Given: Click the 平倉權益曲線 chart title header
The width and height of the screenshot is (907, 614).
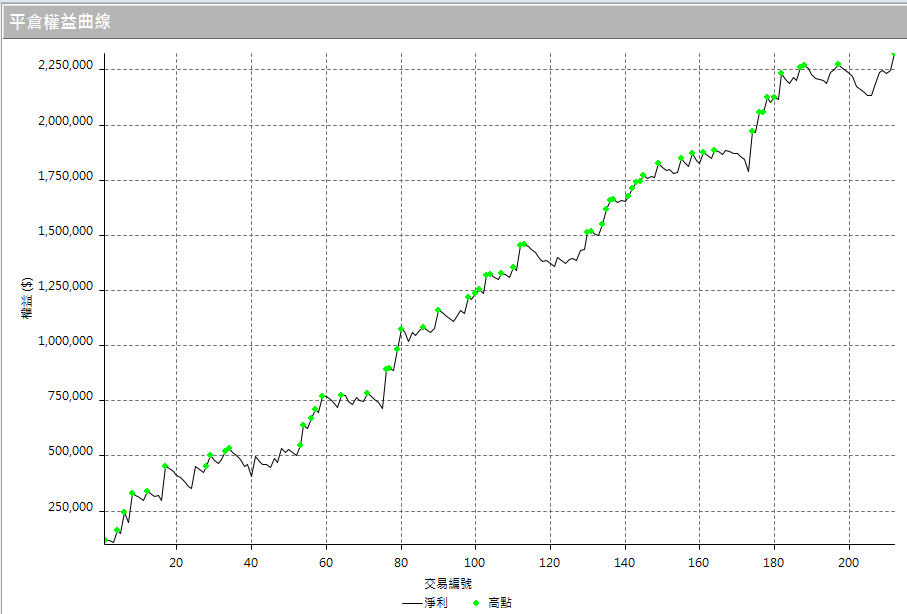Looking at the screenshot, I should tap(60, 22).
